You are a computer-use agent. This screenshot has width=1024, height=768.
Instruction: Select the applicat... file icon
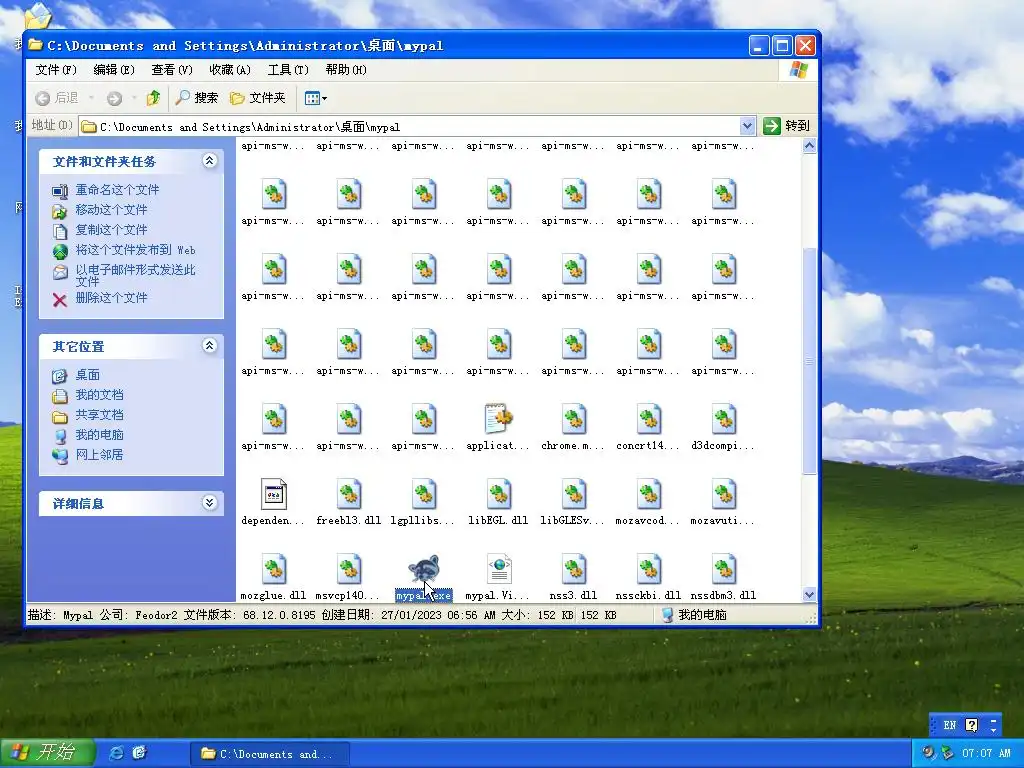point(499,419)
